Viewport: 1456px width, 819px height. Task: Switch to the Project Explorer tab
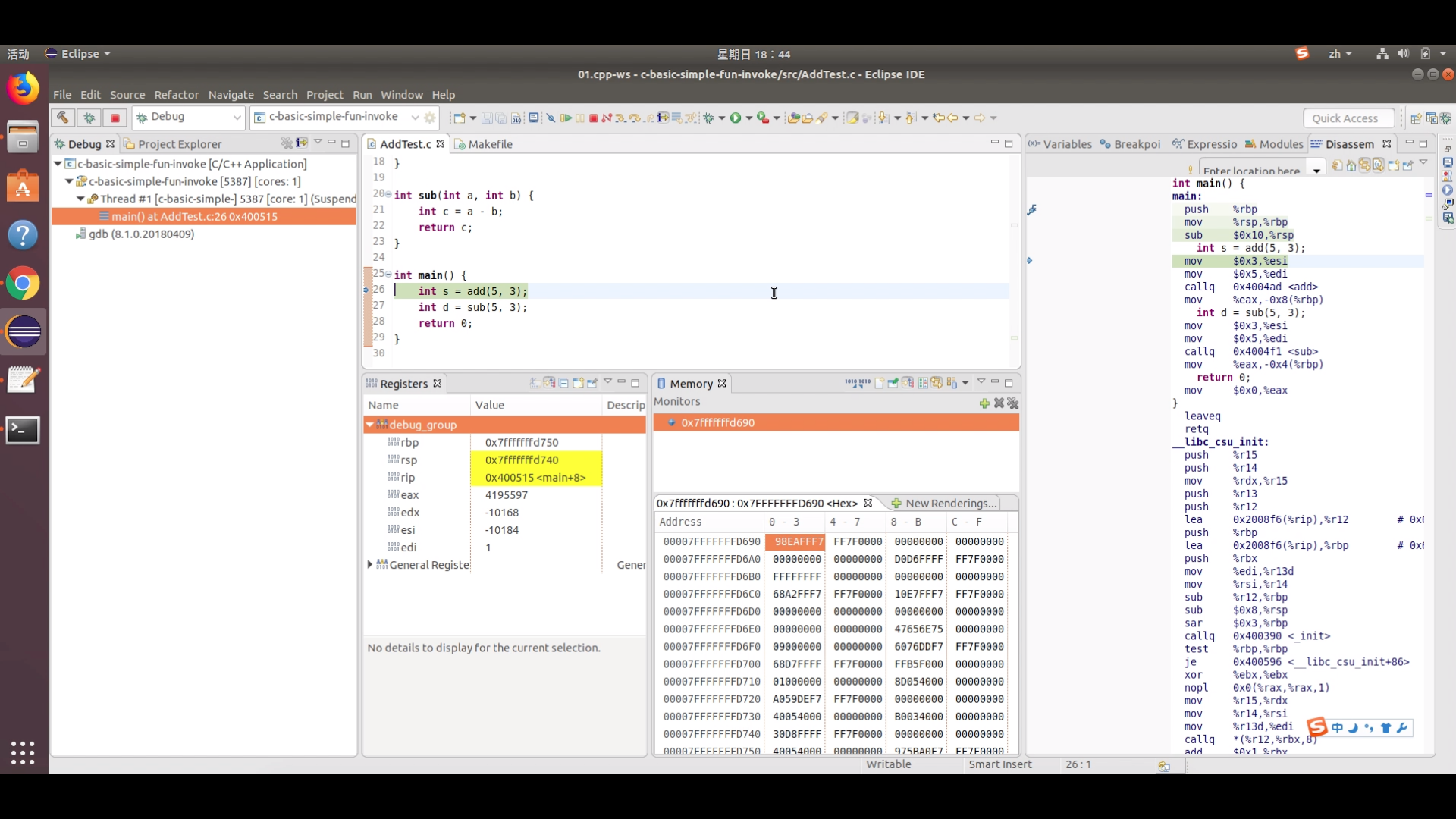click(173, 144)
